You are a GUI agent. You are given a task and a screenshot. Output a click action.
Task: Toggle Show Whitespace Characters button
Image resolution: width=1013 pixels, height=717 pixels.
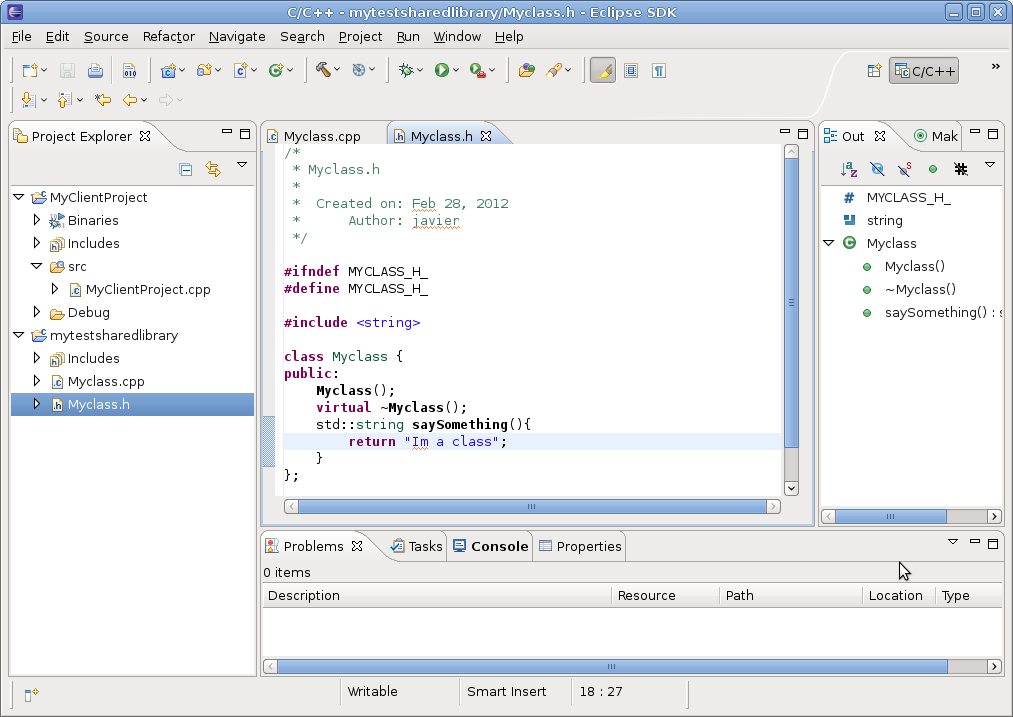coord(658,70)
